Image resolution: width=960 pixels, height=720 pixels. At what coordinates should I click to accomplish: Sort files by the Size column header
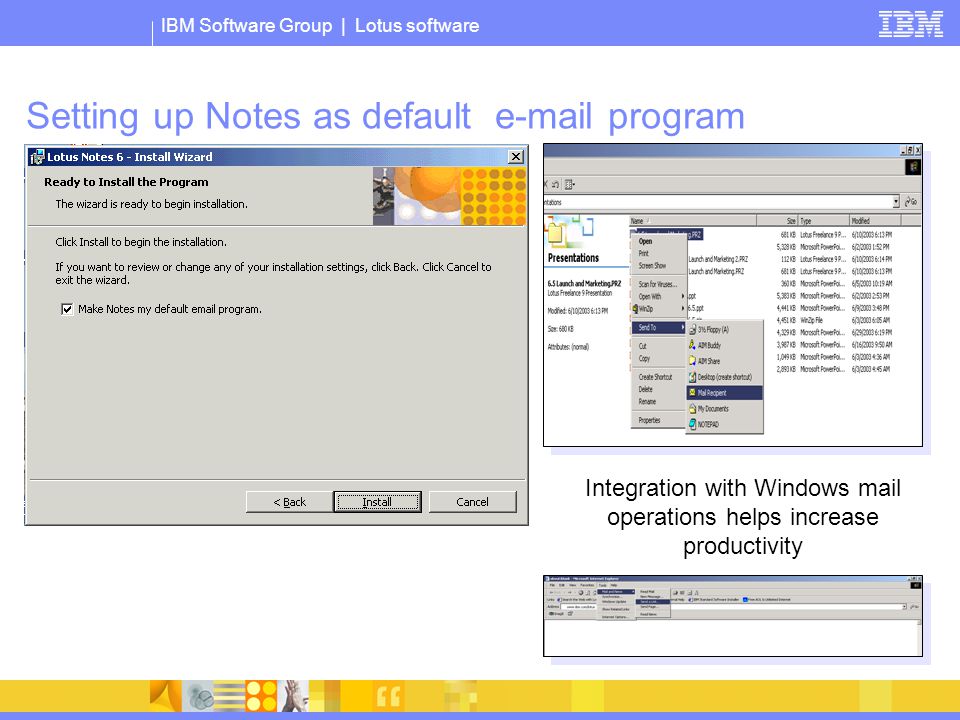[778, 221]
